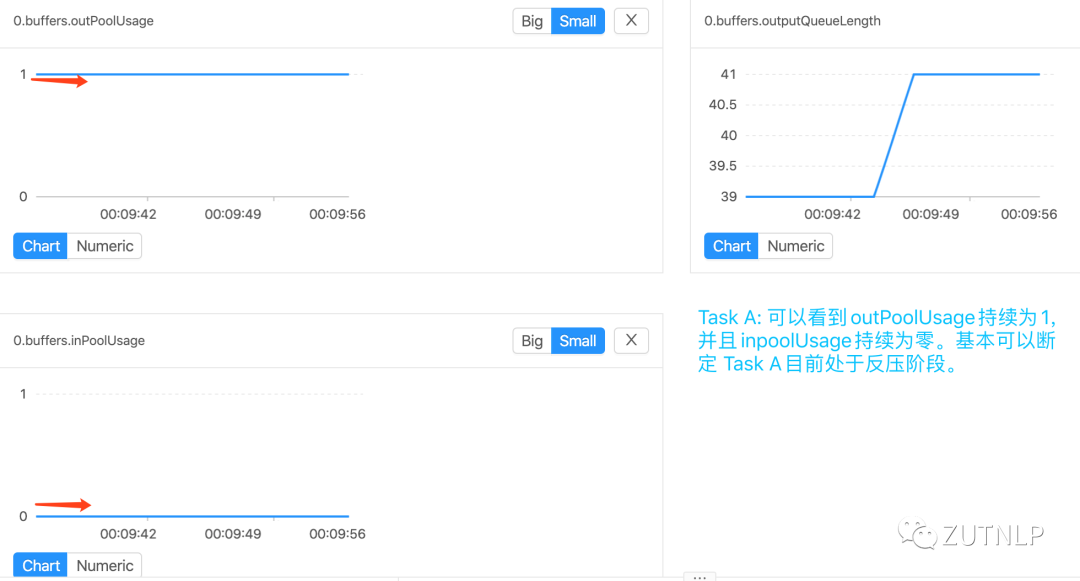Close the outPoolUsage metric panel
The width and height of the screenshot is (1080, 581).
click(631, 21)
